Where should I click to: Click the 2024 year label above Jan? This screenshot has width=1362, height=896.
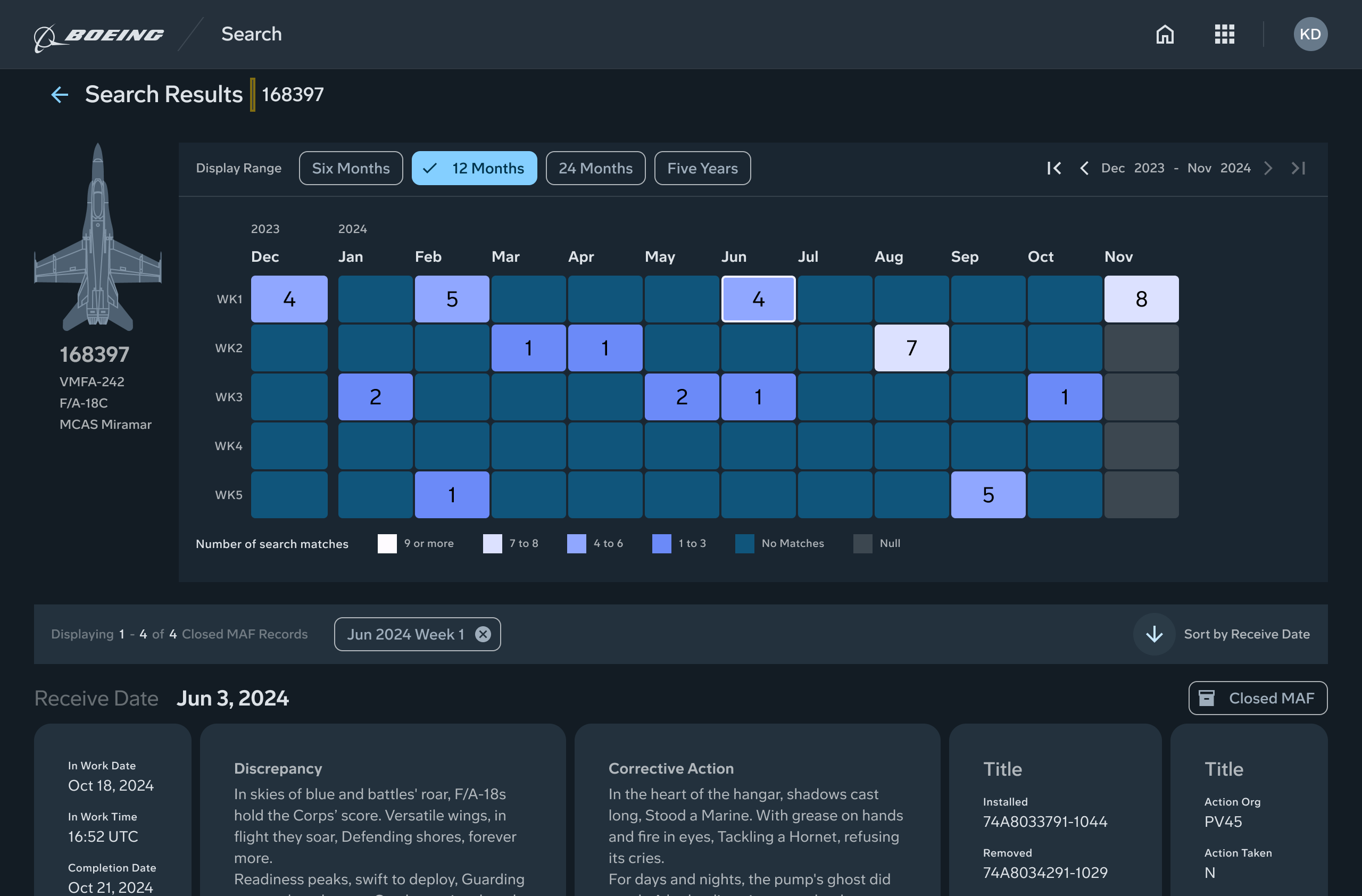[353, 229]
